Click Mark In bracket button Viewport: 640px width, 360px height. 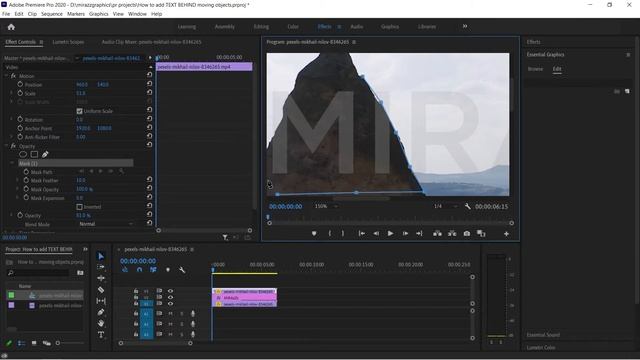[329, 233]
